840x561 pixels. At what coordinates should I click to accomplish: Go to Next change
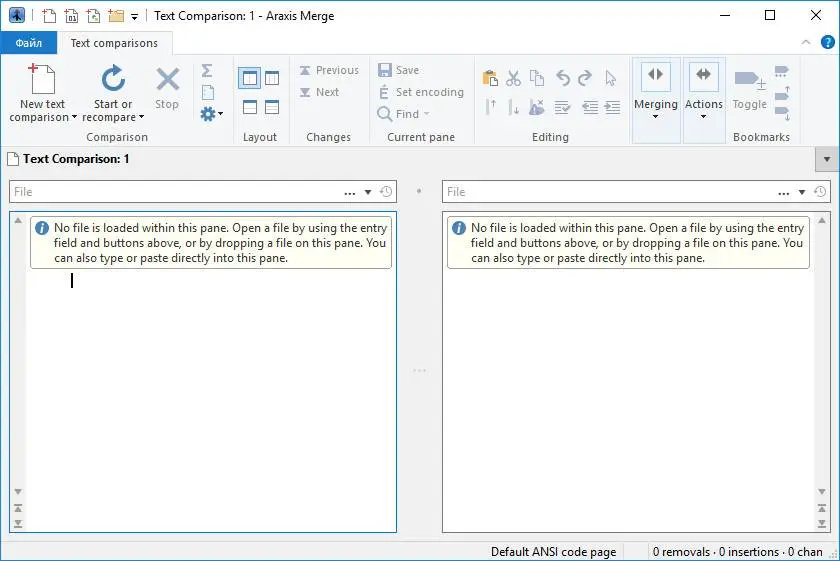pyautogui.click(x=319, y=92)
